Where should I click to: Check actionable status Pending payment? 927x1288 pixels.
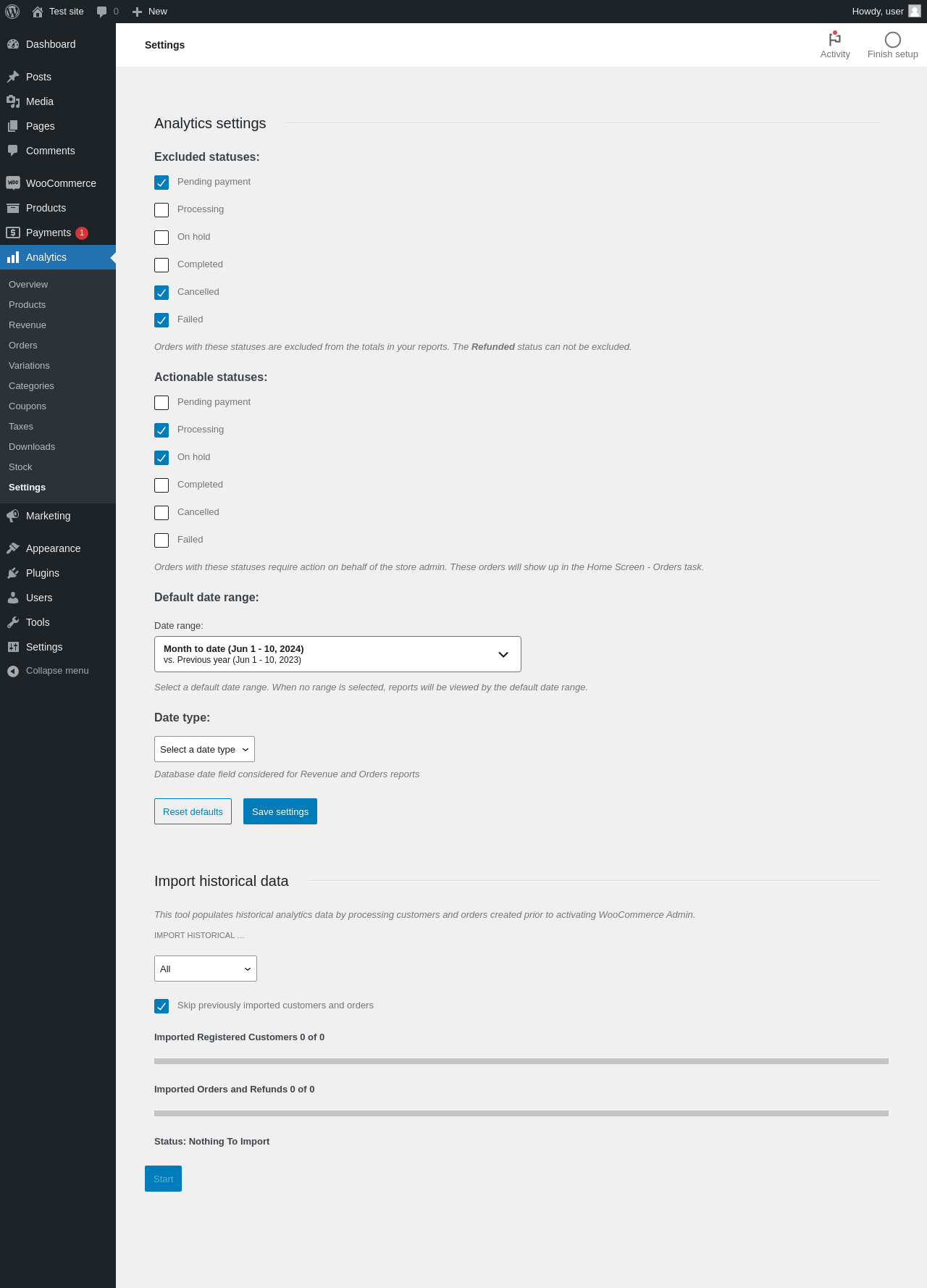[162, 403]
